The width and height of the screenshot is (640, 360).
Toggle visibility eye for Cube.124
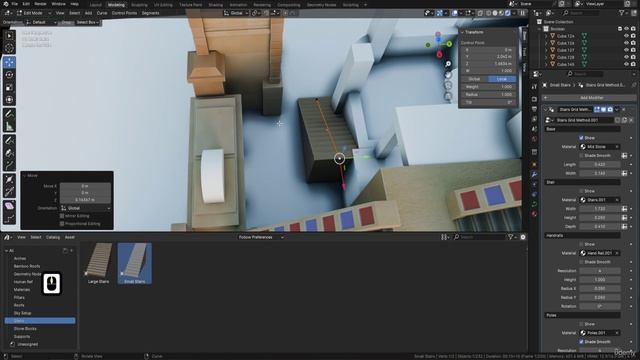pyautogui.click(x=626, y=36)
